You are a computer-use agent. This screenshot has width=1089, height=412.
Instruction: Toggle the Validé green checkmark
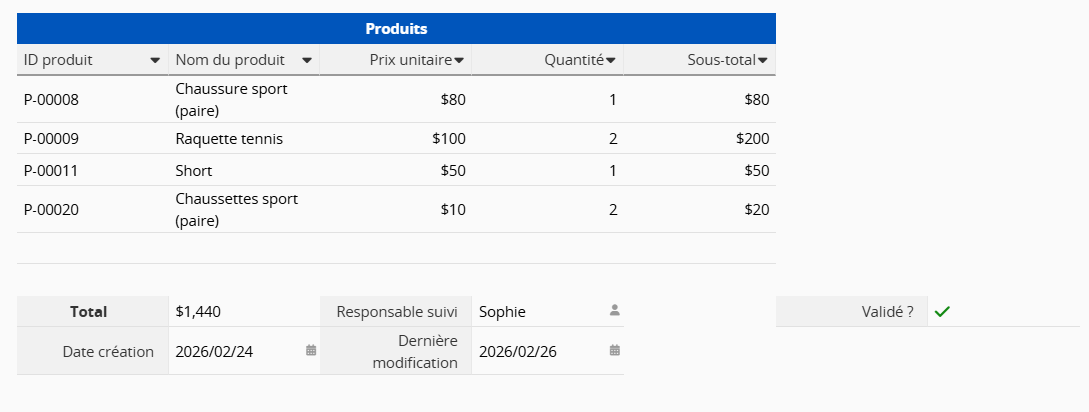(x=941, y=312)
